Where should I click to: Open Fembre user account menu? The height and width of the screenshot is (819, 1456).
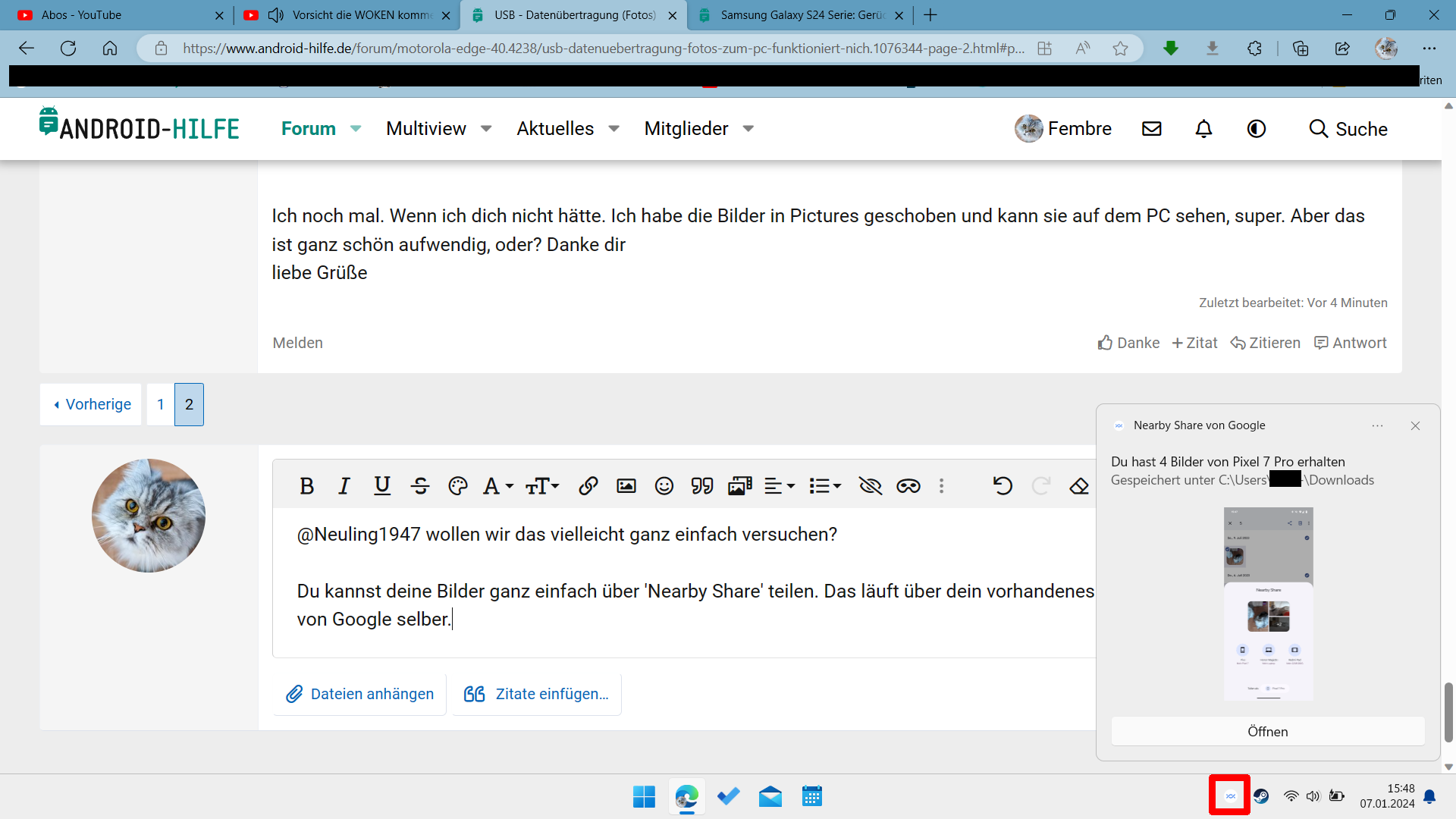[x=1063, y=129]
